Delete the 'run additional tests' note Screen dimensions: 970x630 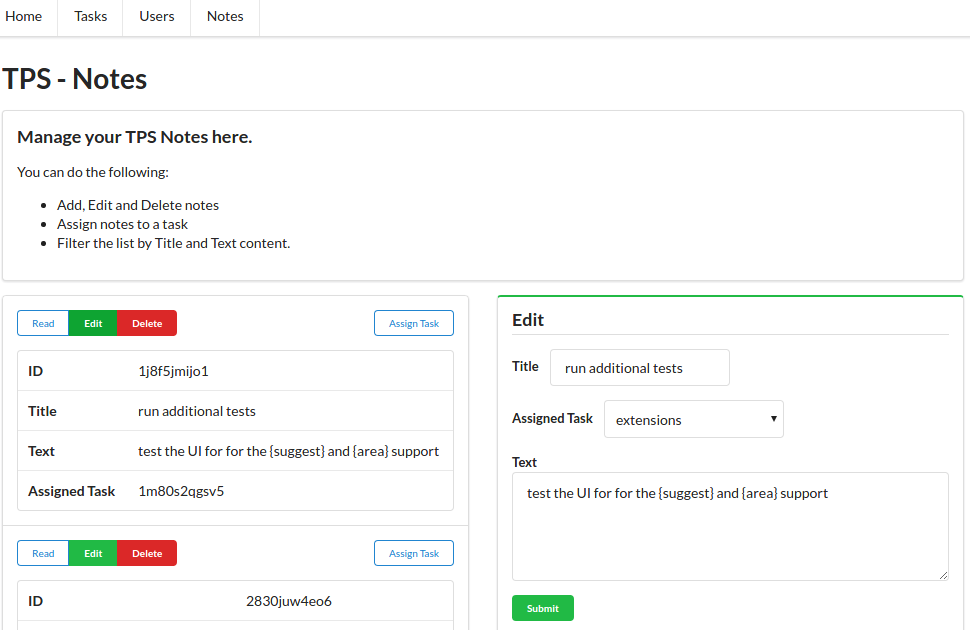tap(147, 323)
